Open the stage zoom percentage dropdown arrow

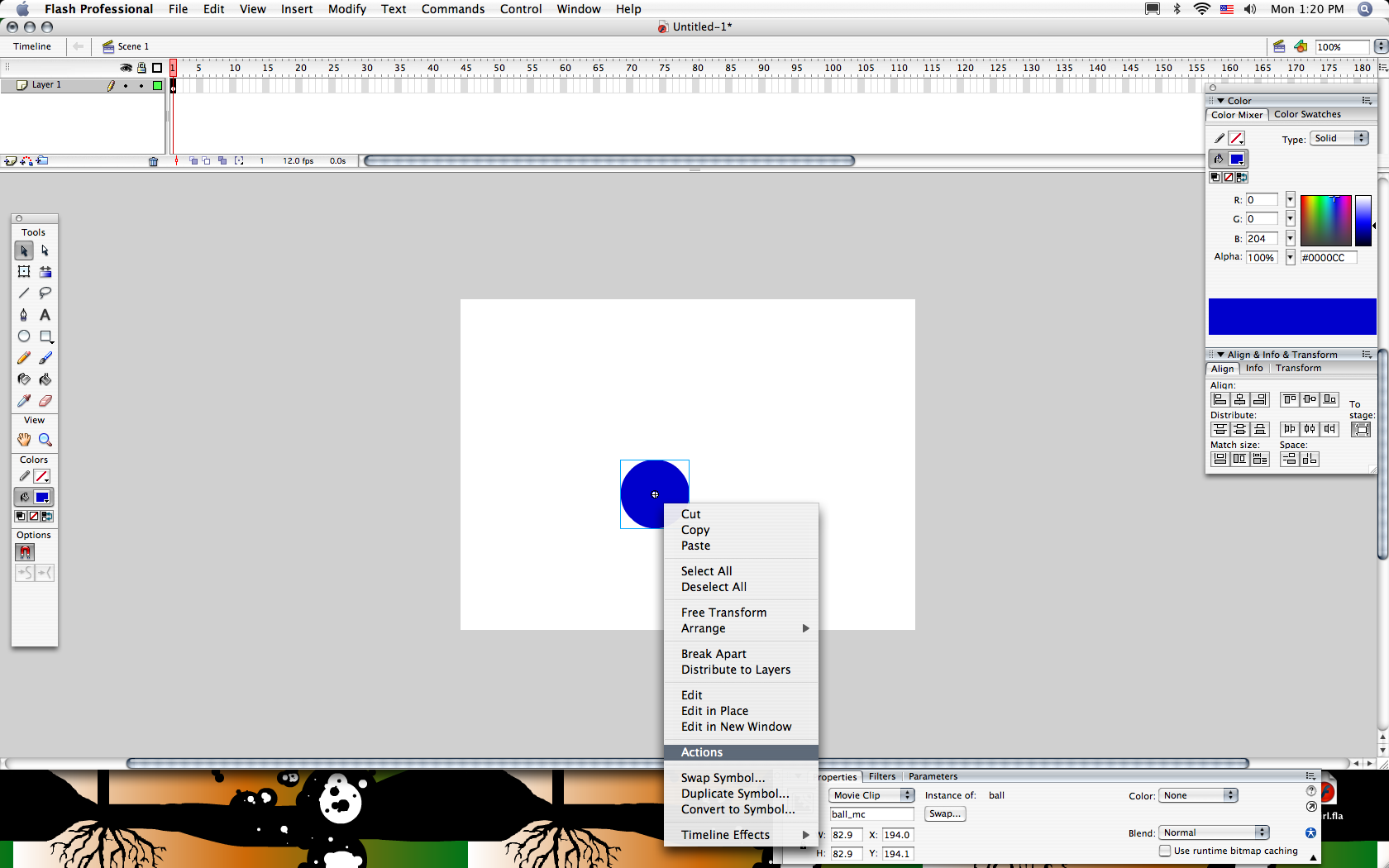(x=1381, y=46)
